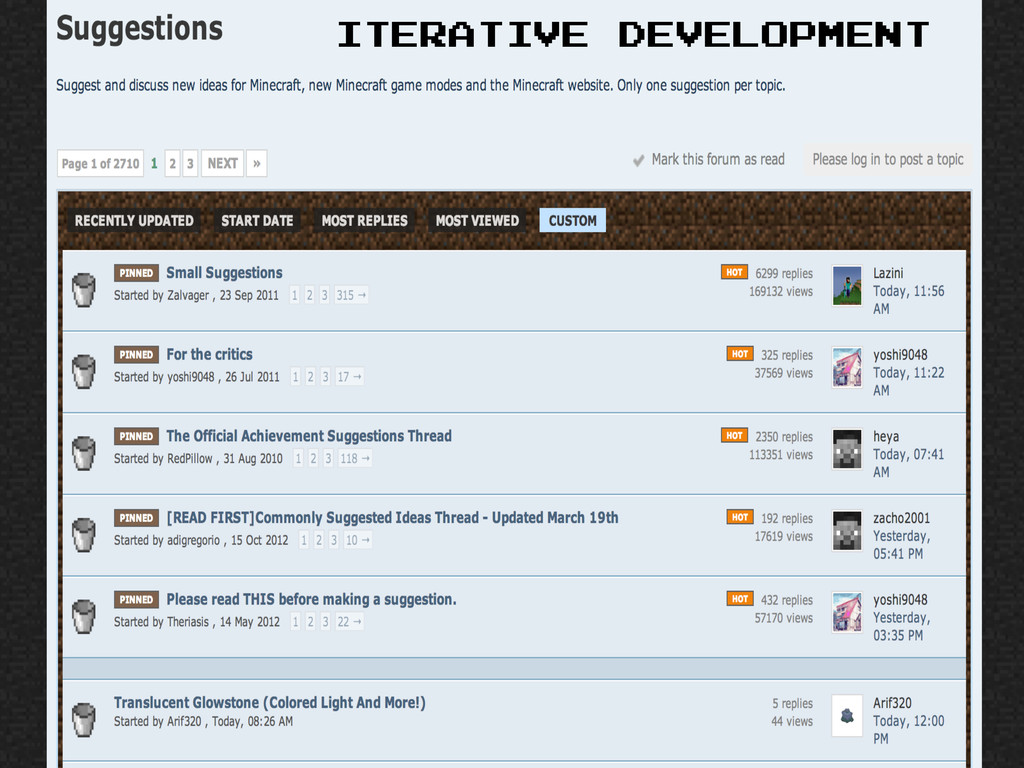Open zacho2001's avatar image
The width and height of the screenshot is (1024, 768).
click(x=847, y=530)
